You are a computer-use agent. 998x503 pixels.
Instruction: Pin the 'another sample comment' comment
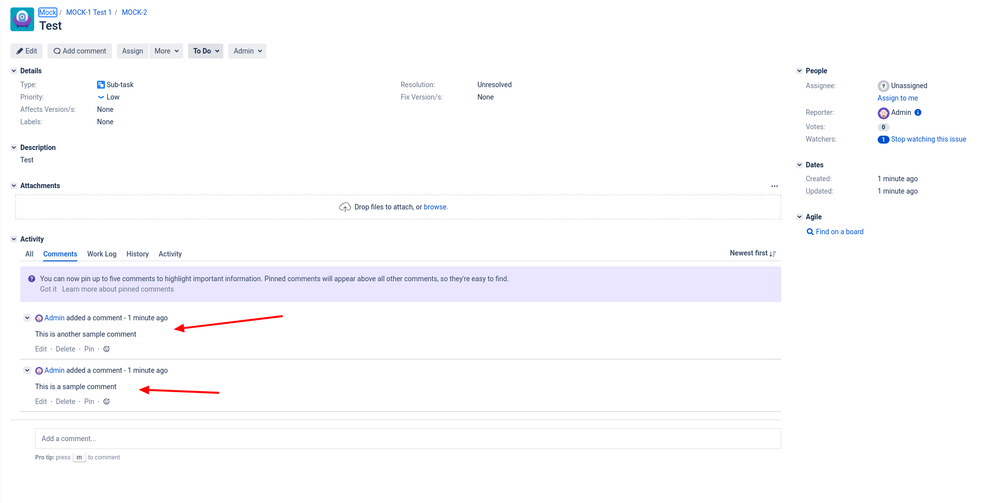point(89,349)
